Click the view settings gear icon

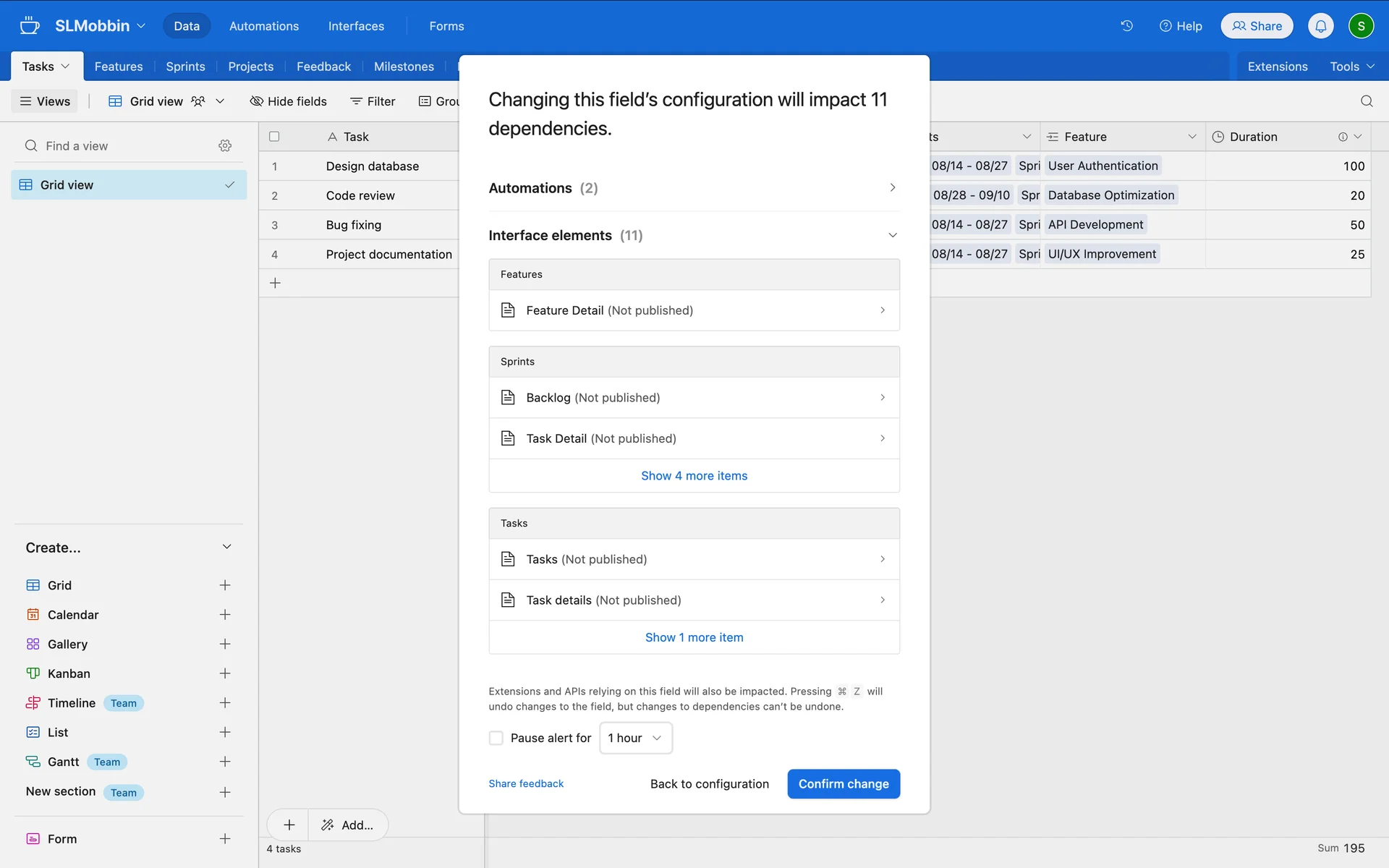225,145
